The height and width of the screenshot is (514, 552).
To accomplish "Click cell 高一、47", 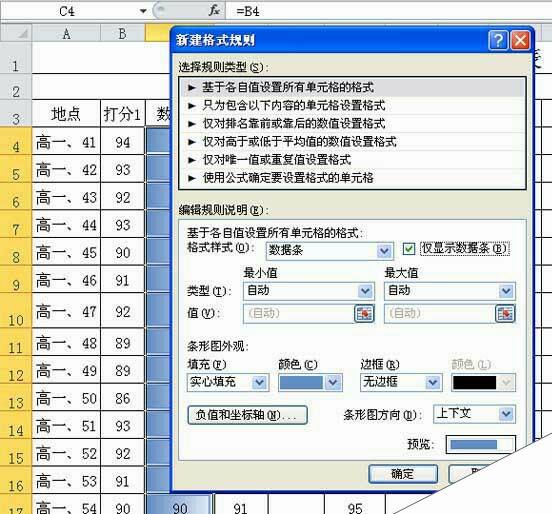I will (66, 311).
